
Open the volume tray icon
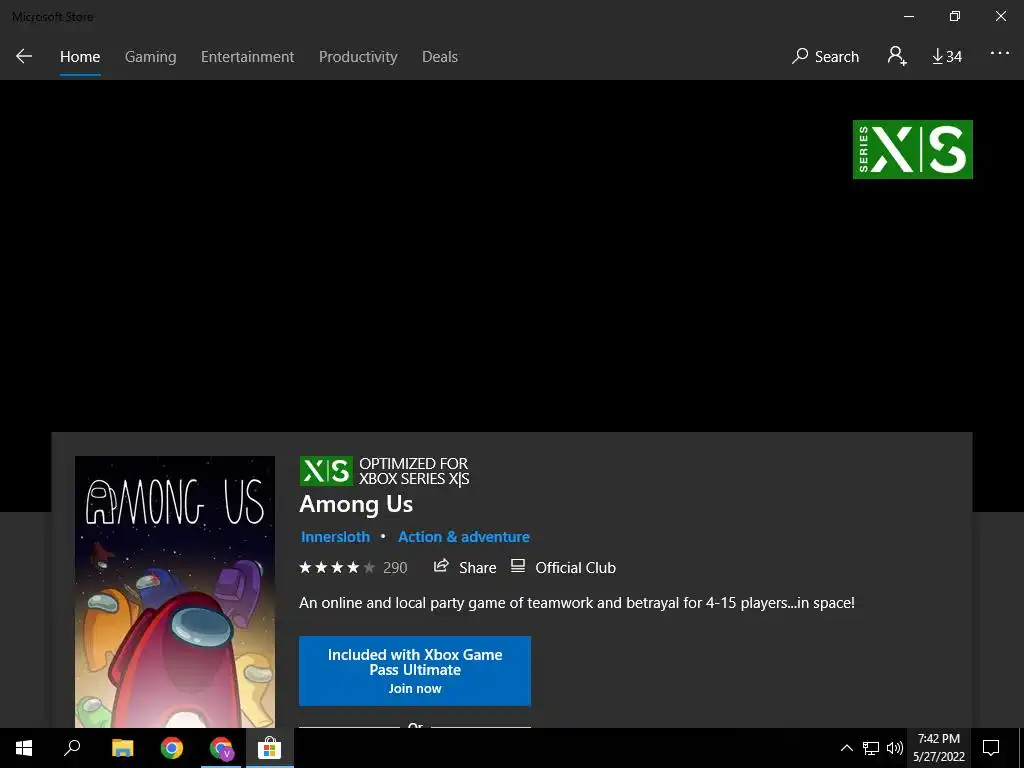pyautogui.click(x=895, y=748)
